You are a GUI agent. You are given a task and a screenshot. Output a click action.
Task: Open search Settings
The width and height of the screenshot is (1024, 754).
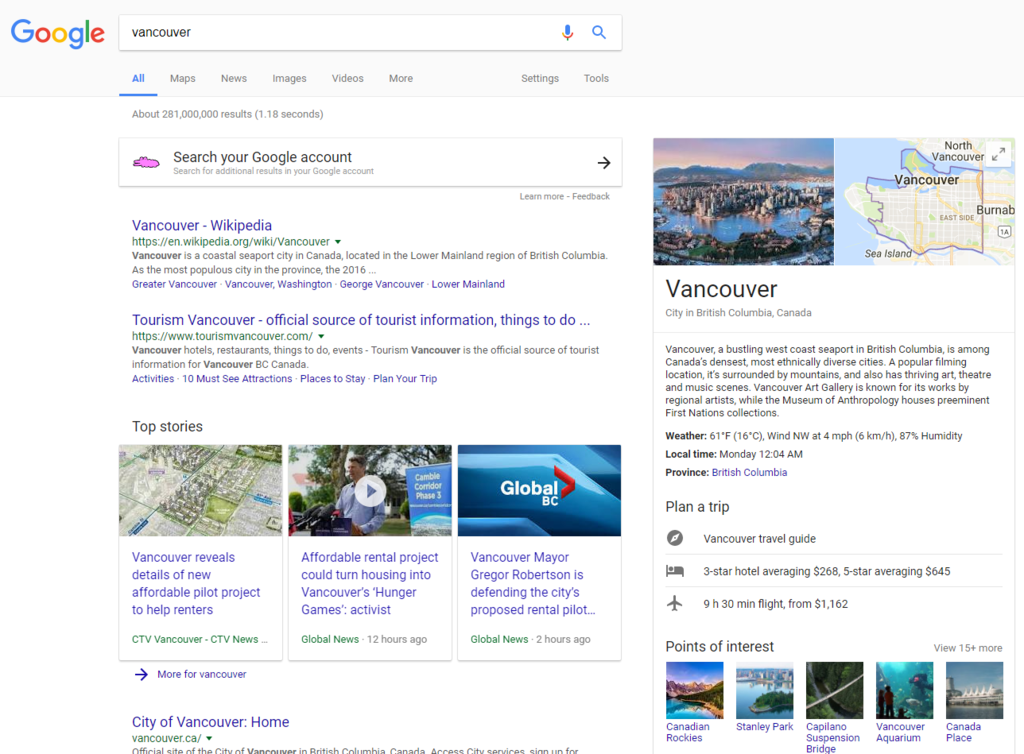click(x=540, y=78)
